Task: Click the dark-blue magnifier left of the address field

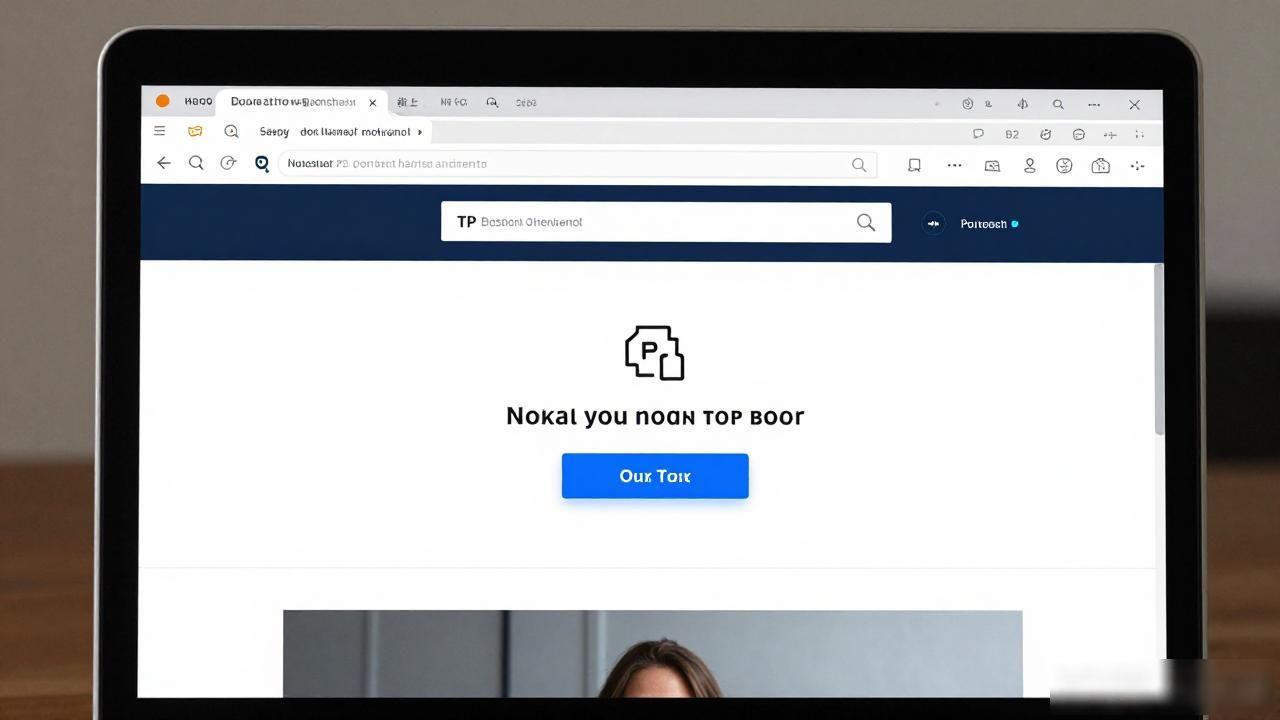Action: pyautogui.click(x=262, y=164)
